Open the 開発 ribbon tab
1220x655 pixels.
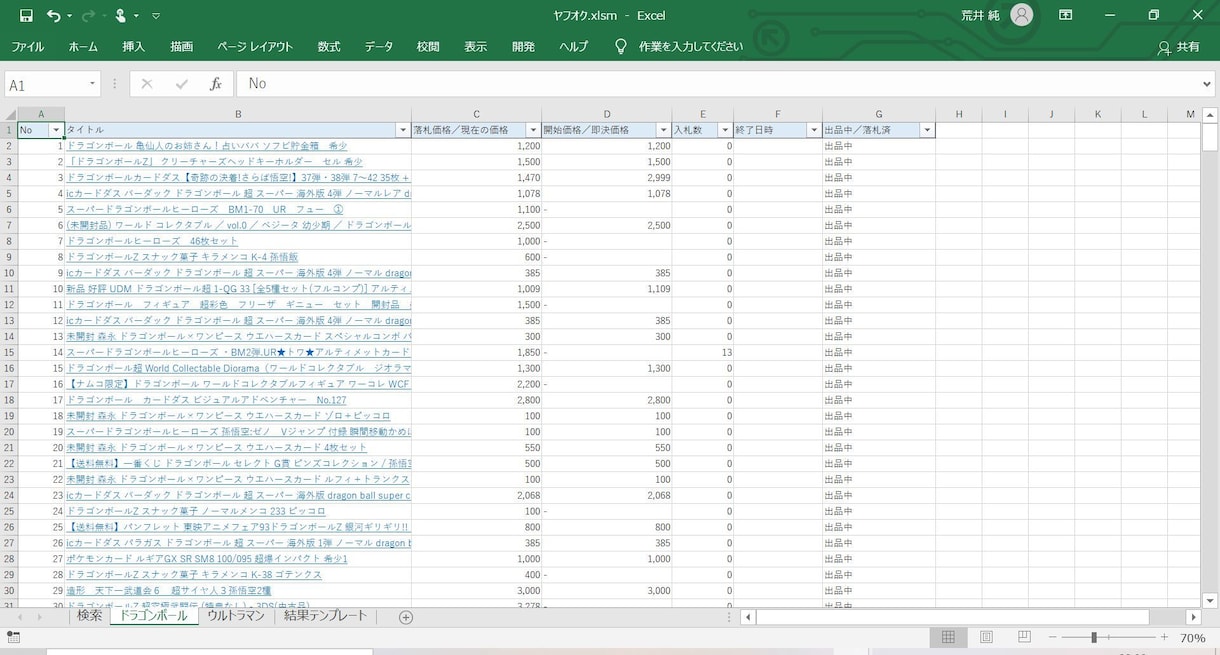pyautogui.click(x=523, y=47)
